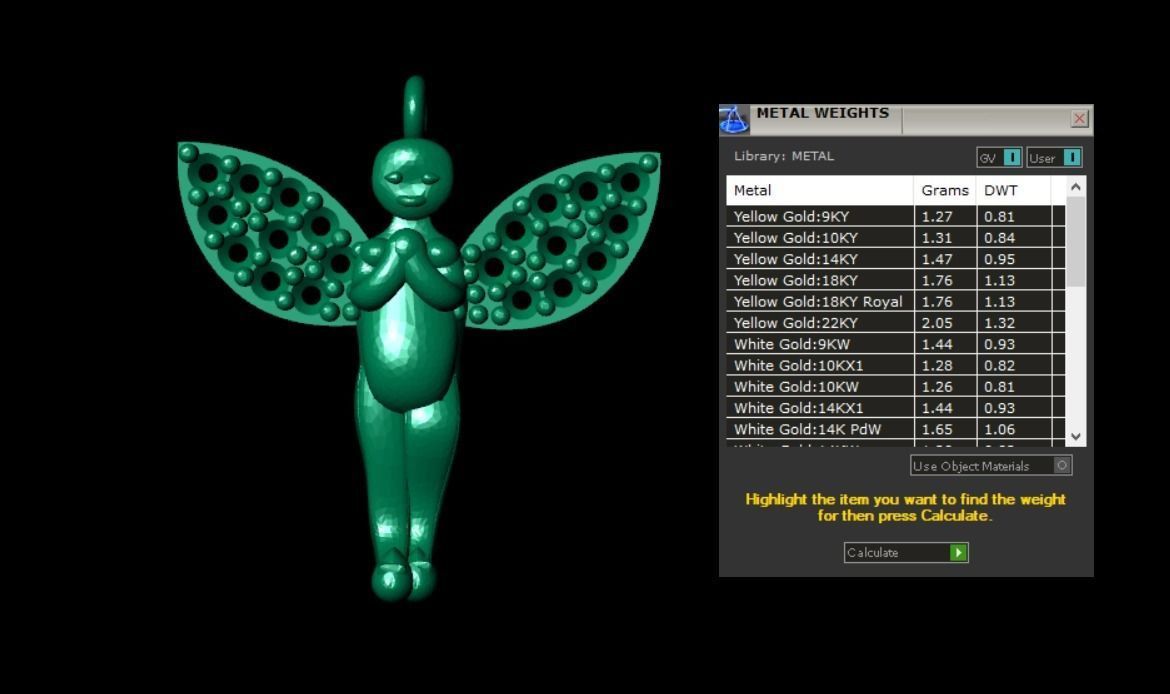Click the Grams column header
Viewport: 1170px width, 694px height.
pyautogui.click(x=945, y=190)
